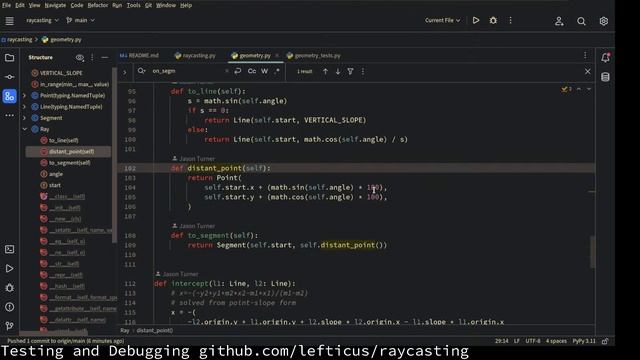Open Structure panel options menu
Viewport: 640px width, 360px height.
pos(92,58)
